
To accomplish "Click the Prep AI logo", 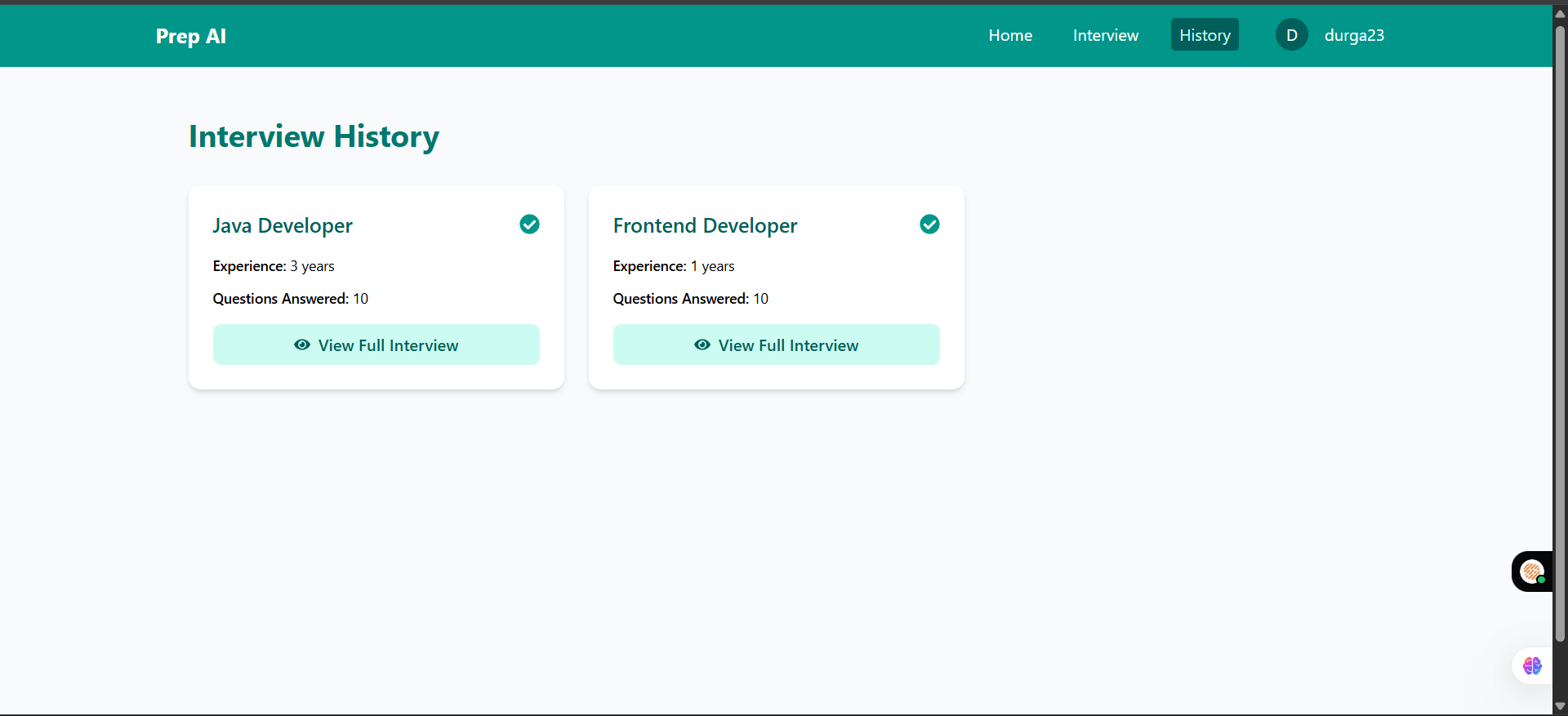I will (190, 36).
